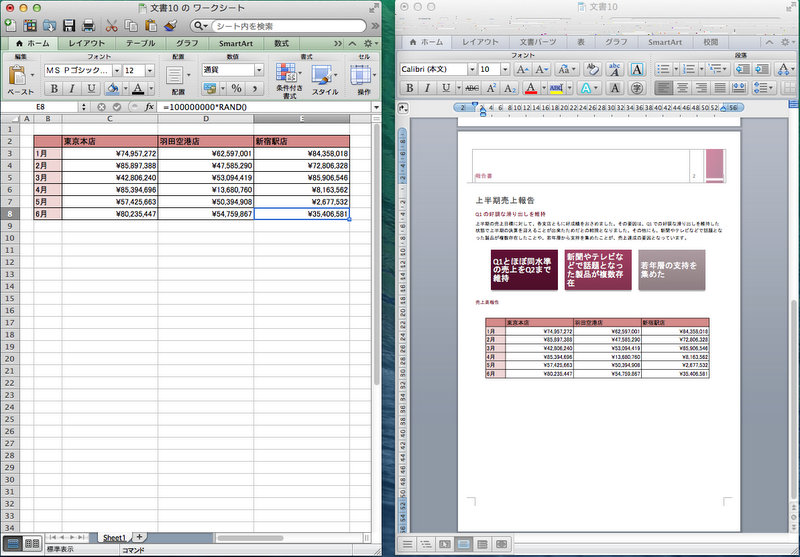Viewport: 800px width, 557px height.
Task: Collapse the Word ribbon with caret button
Action: click(769, 42)
